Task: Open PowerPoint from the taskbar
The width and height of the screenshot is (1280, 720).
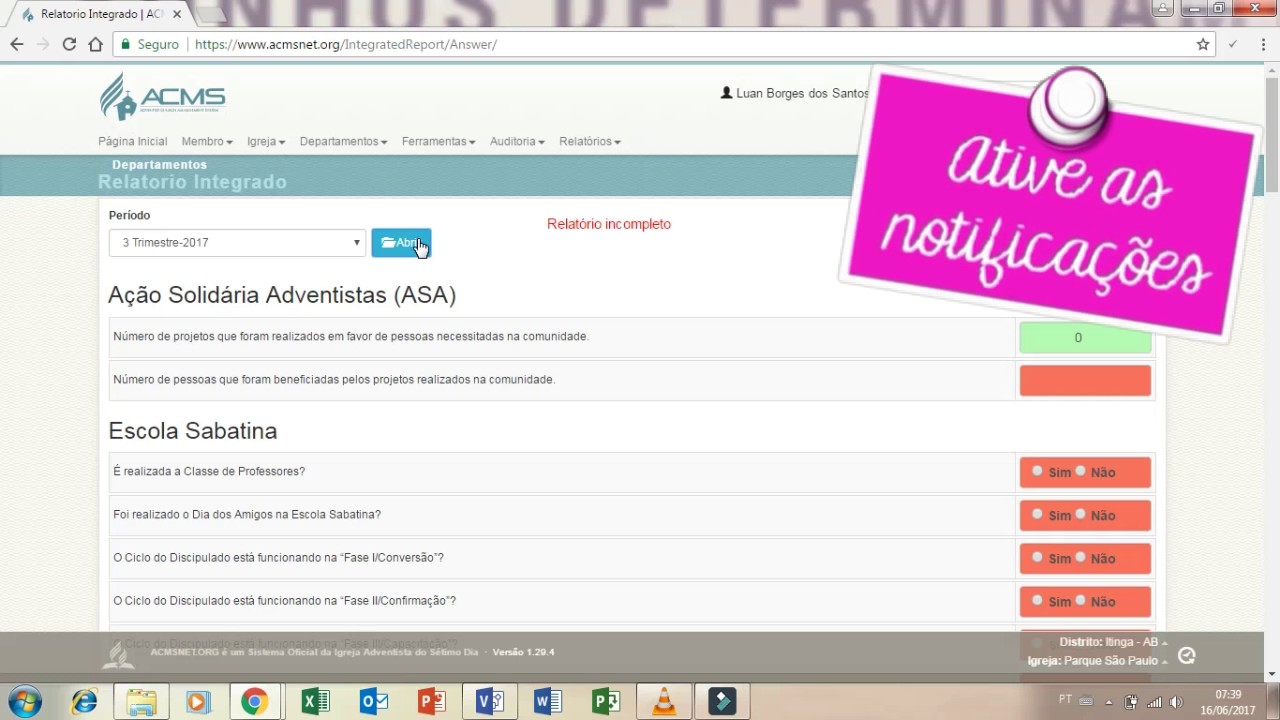Action: point(432,702)
